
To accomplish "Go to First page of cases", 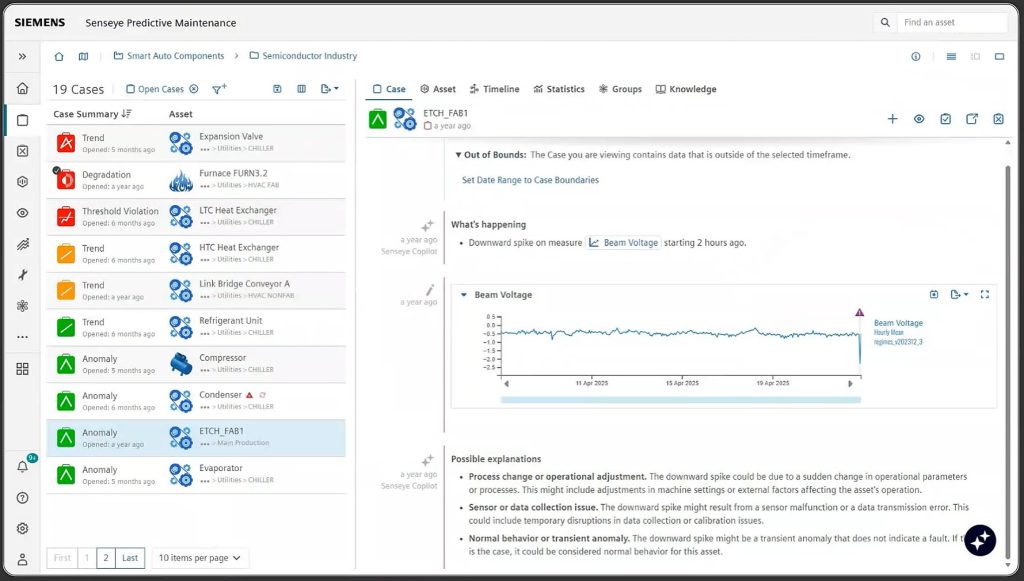I will tap(62, 558).
